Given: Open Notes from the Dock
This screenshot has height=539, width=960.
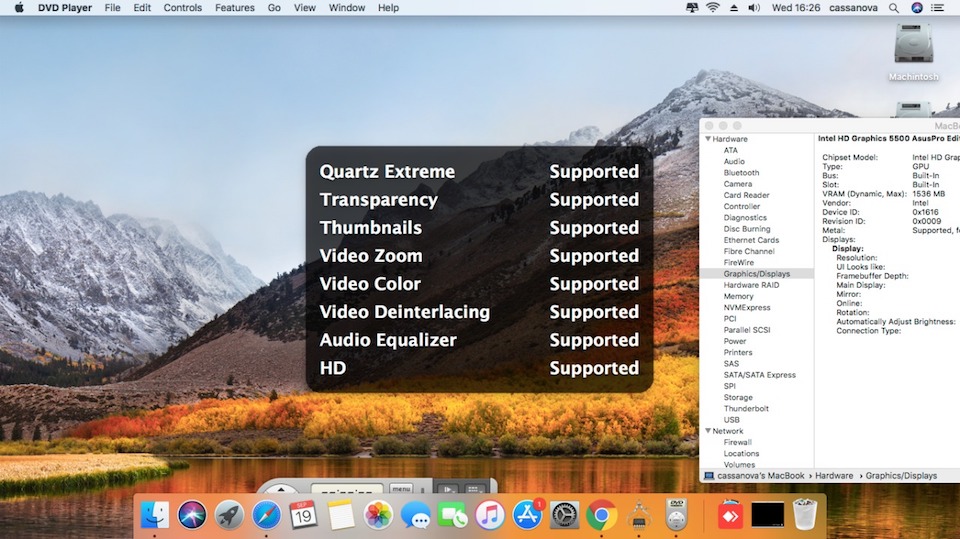Looking at the screenshot, I should 340,515.
